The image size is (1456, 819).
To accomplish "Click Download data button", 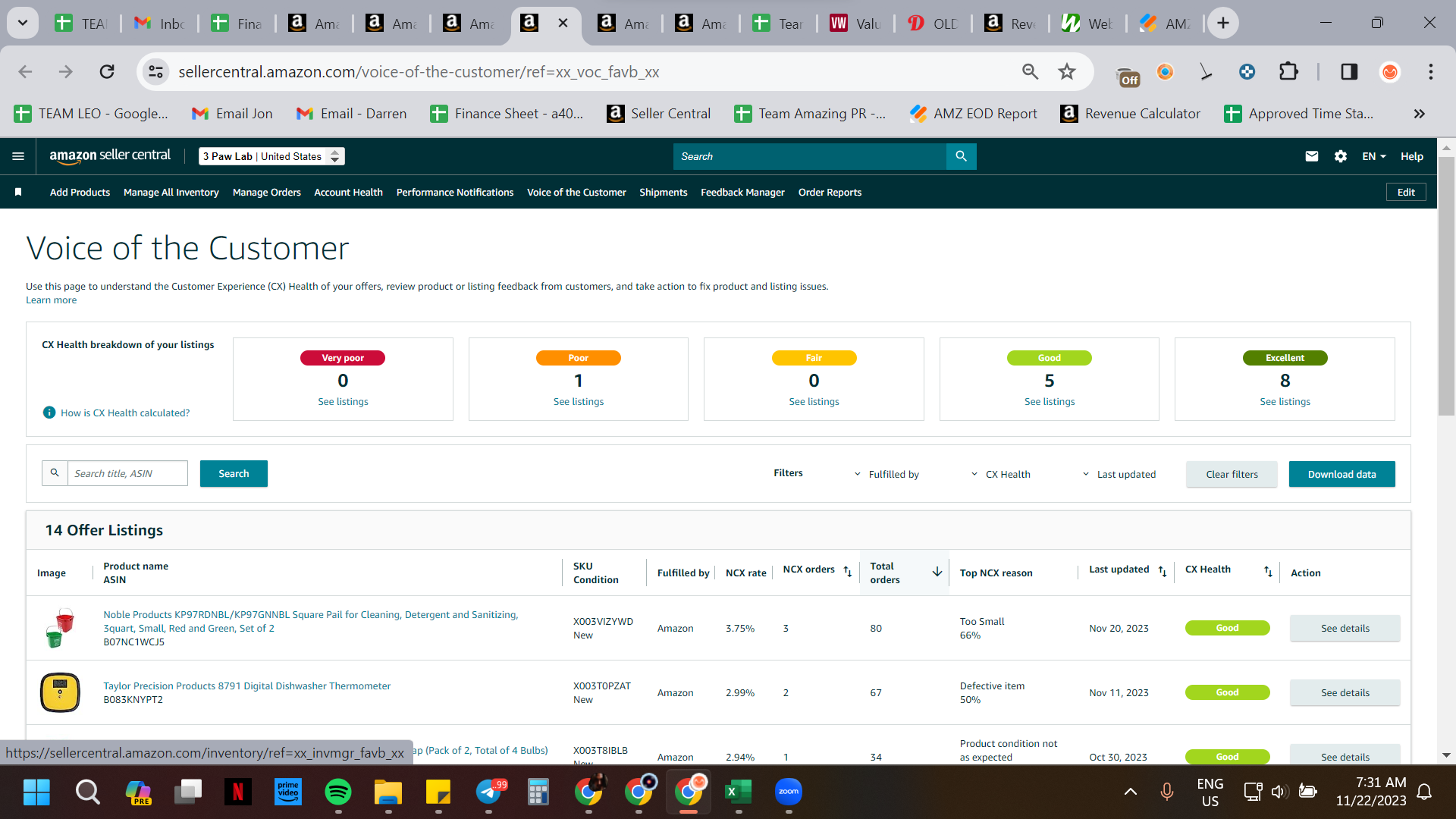I will [x=1341, y=474].
